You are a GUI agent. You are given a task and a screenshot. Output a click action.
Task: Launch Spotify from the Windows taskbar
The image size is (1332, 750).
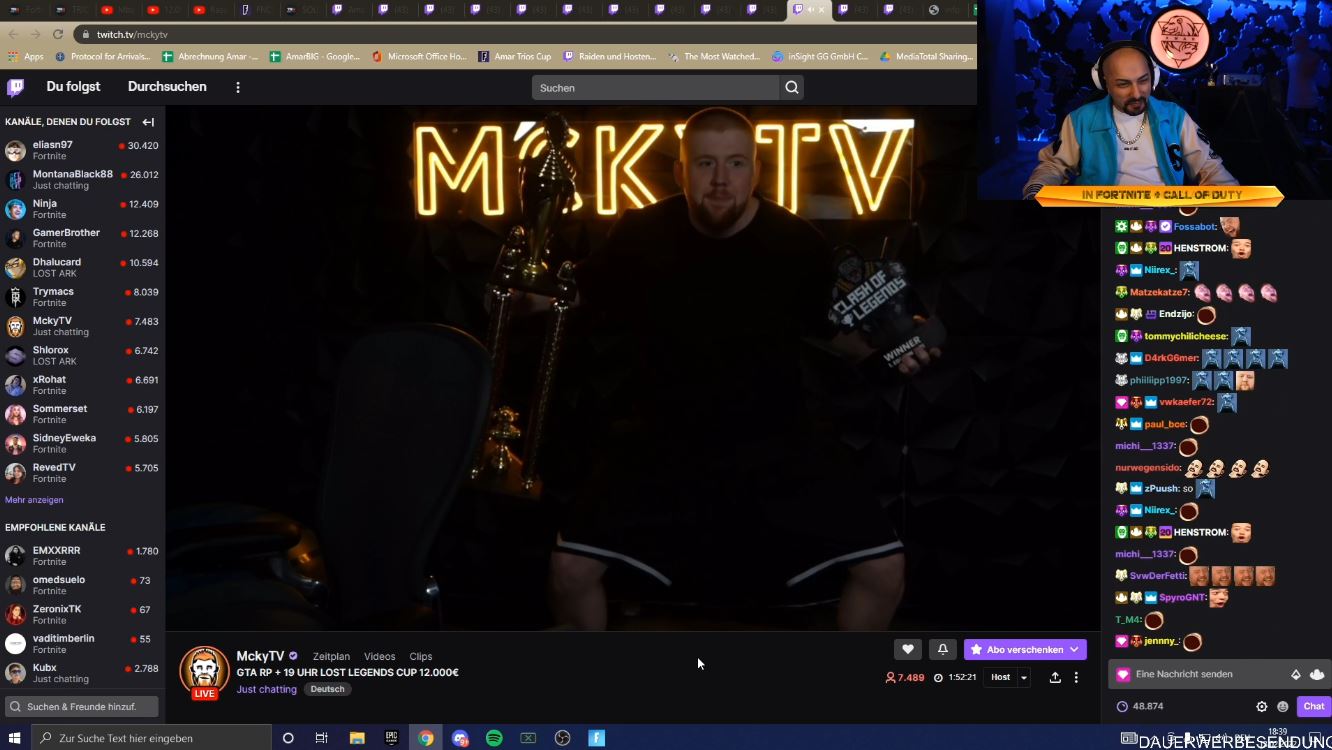tap(493, 738)
